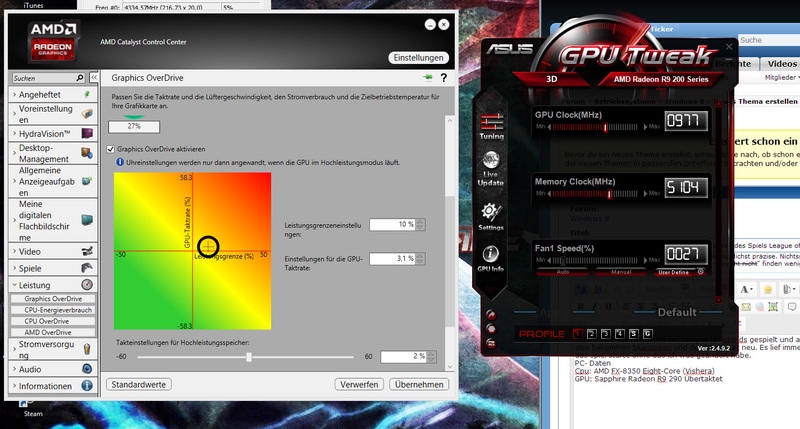The width and height of the screenshot is (800, 429).
Task: Click the GPU Clock Min arrow
Action: [x=549, y=127]
